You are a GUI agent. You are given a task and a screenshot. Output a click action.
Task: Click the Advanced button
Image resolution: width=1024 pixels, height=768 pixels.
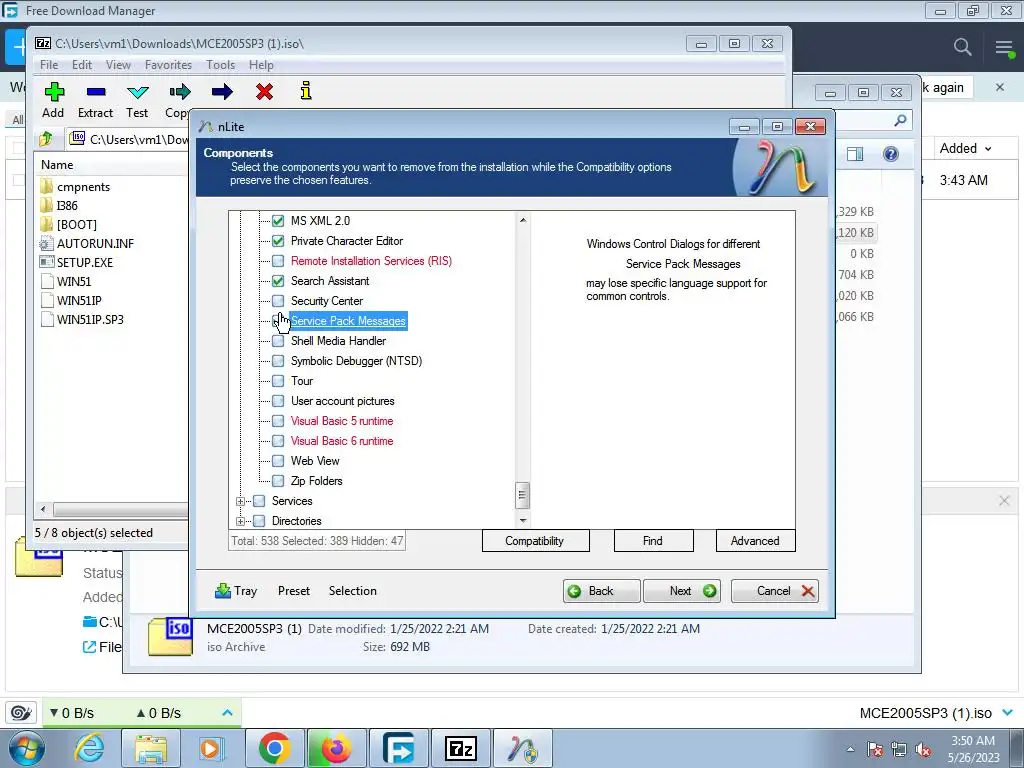click(x=756, y=541)
